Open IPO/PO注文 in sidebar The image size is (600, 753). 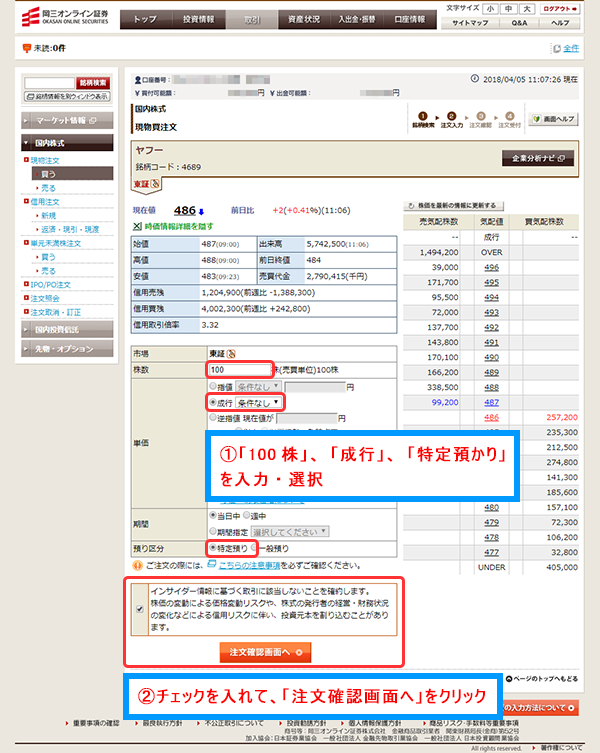tap(50, 285)
